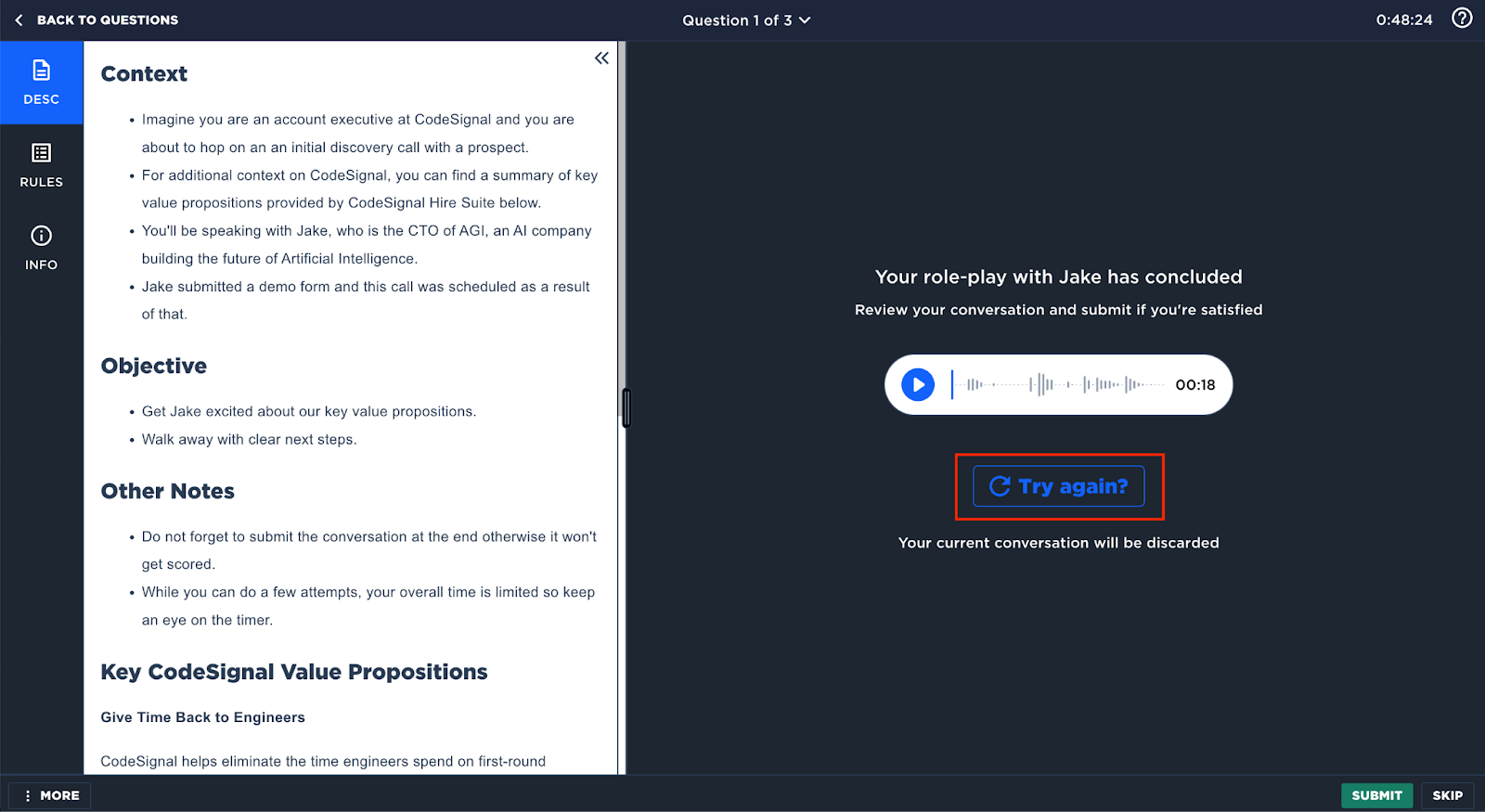Screen dimensions: 1485x812
Task: Click the Try again? button
Action: tap(1058, 486)
